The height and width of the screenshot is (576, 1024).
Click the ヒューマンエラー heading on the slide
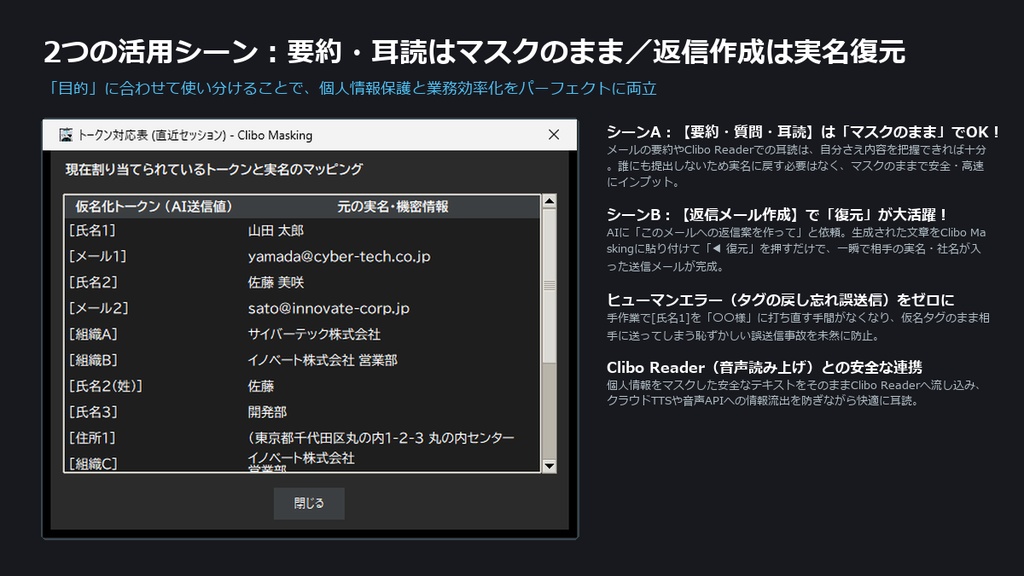(780, 300)
